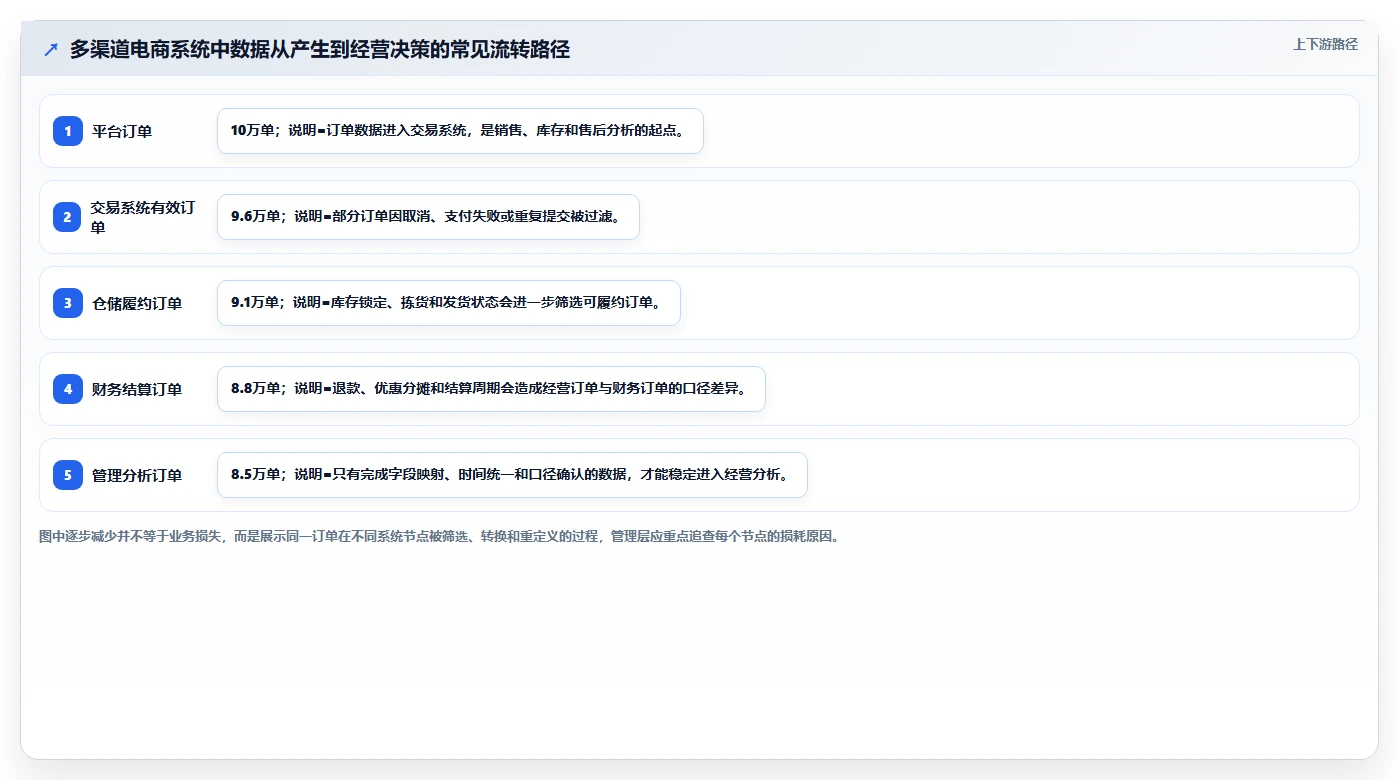This screenshot has height=780, width=1399.
Task: Click the footnote starting 图中逐步减少
Action: (440, 536)
